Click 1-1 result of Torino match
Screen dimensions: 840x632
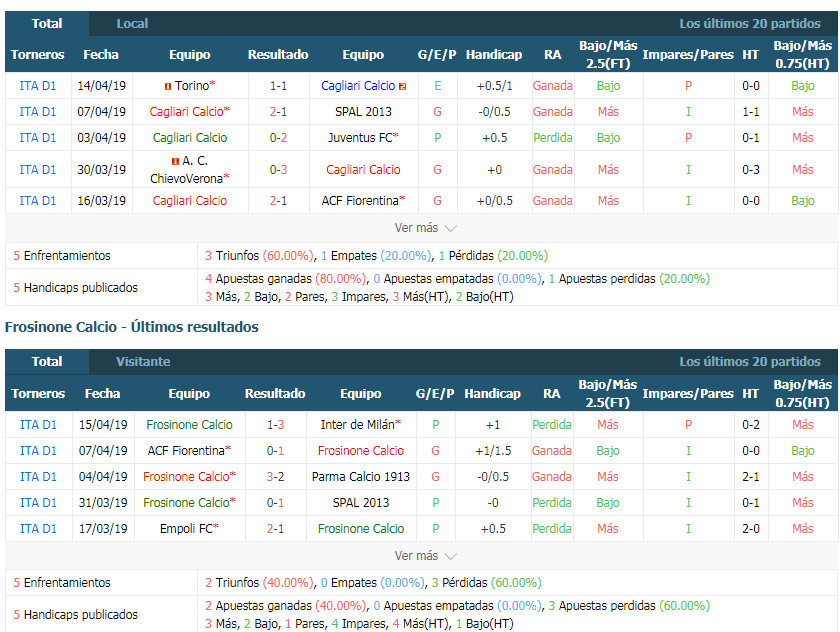278,86
